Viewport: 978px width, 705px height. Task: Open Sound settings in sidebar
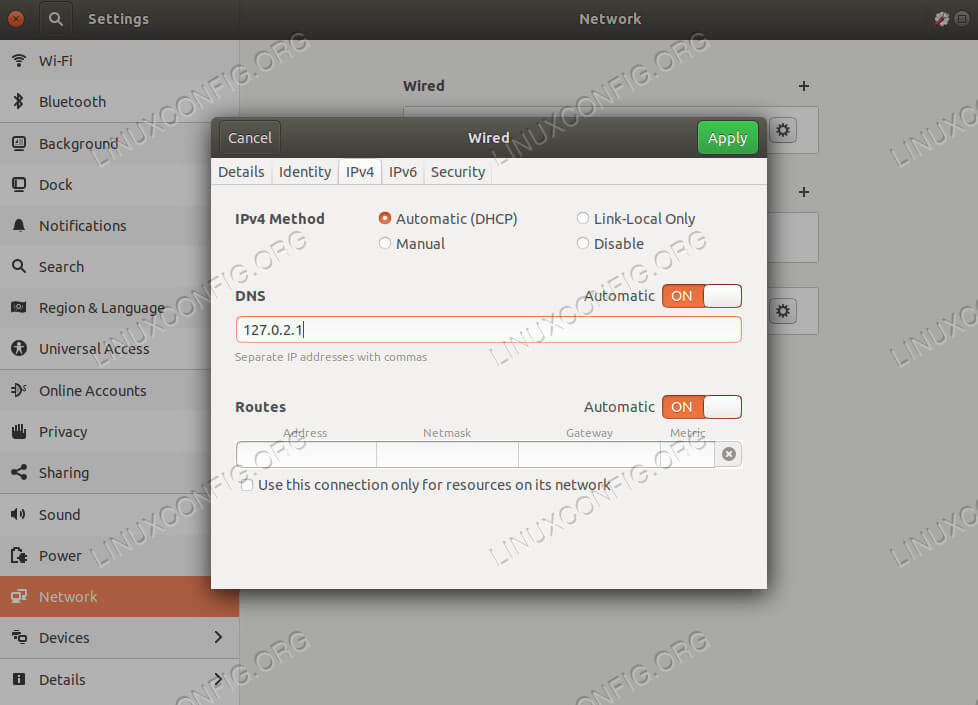coord(119,515)
